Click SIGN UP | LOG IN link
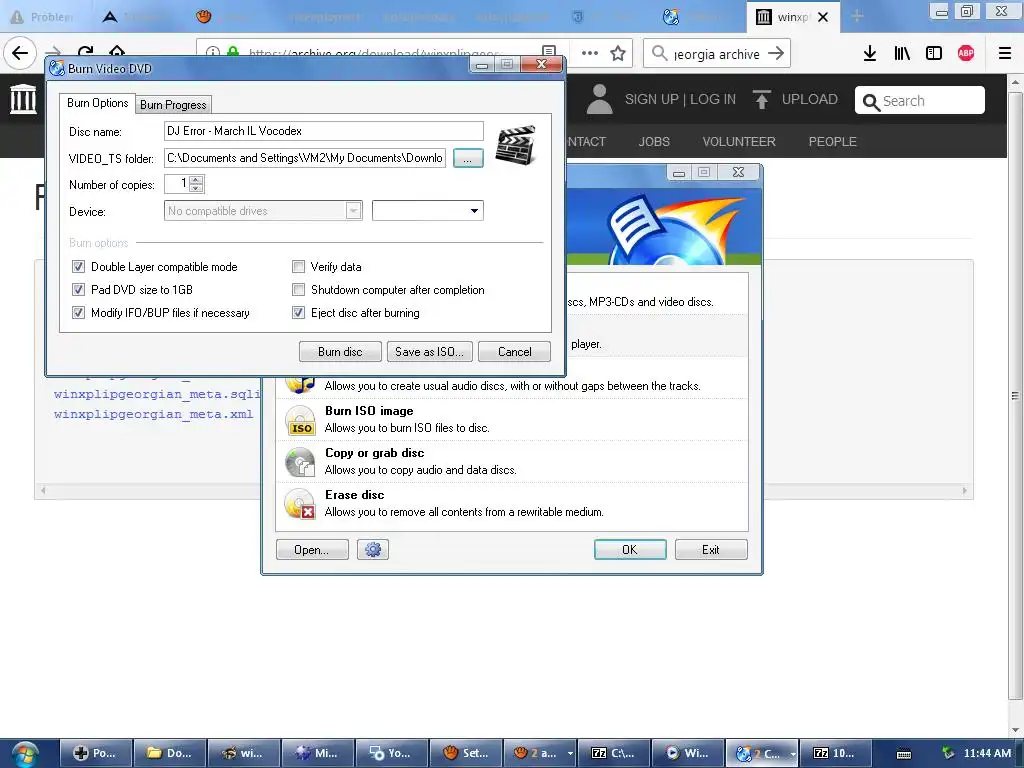 pyautogui.click(x=680, y=99)
